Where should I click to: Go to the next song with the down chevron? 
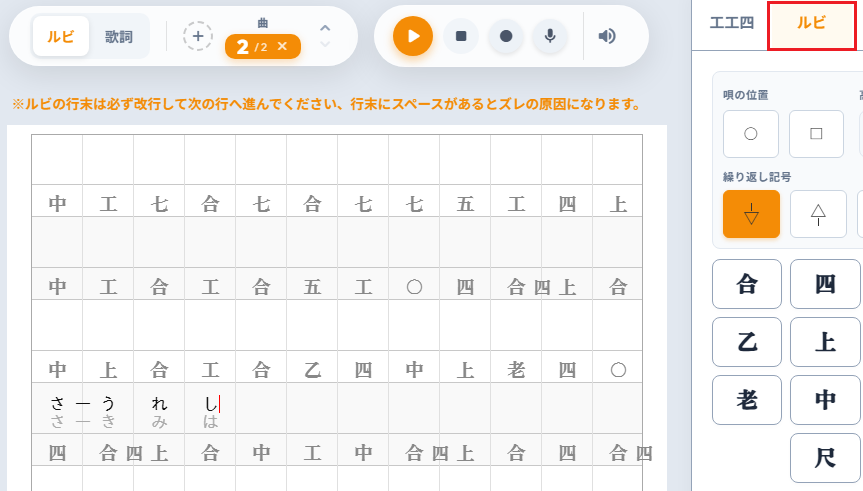point(325,44)
